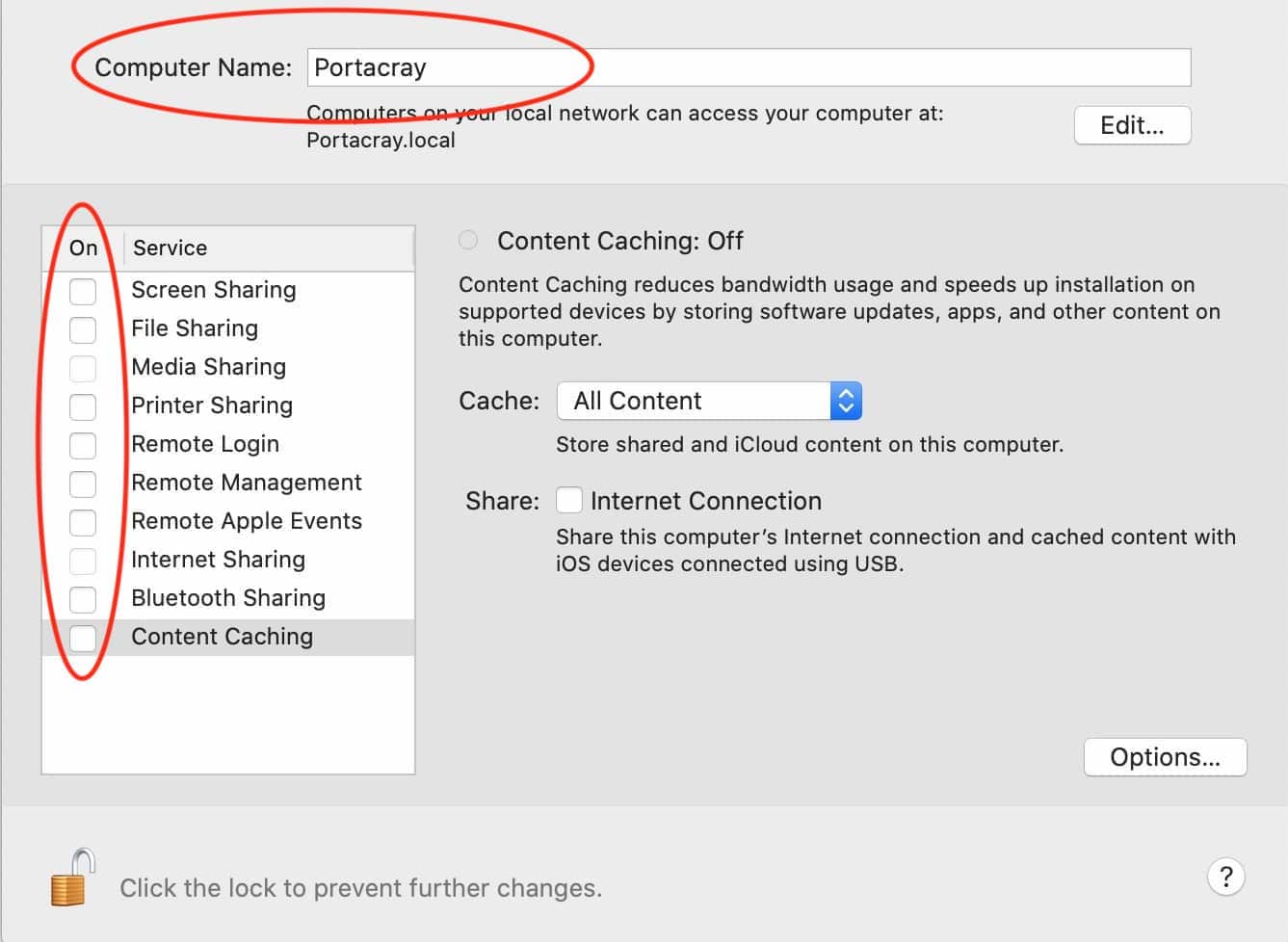
Task: Turn on Printer Sharing checkbox
Action: click(x=83, y=406)
